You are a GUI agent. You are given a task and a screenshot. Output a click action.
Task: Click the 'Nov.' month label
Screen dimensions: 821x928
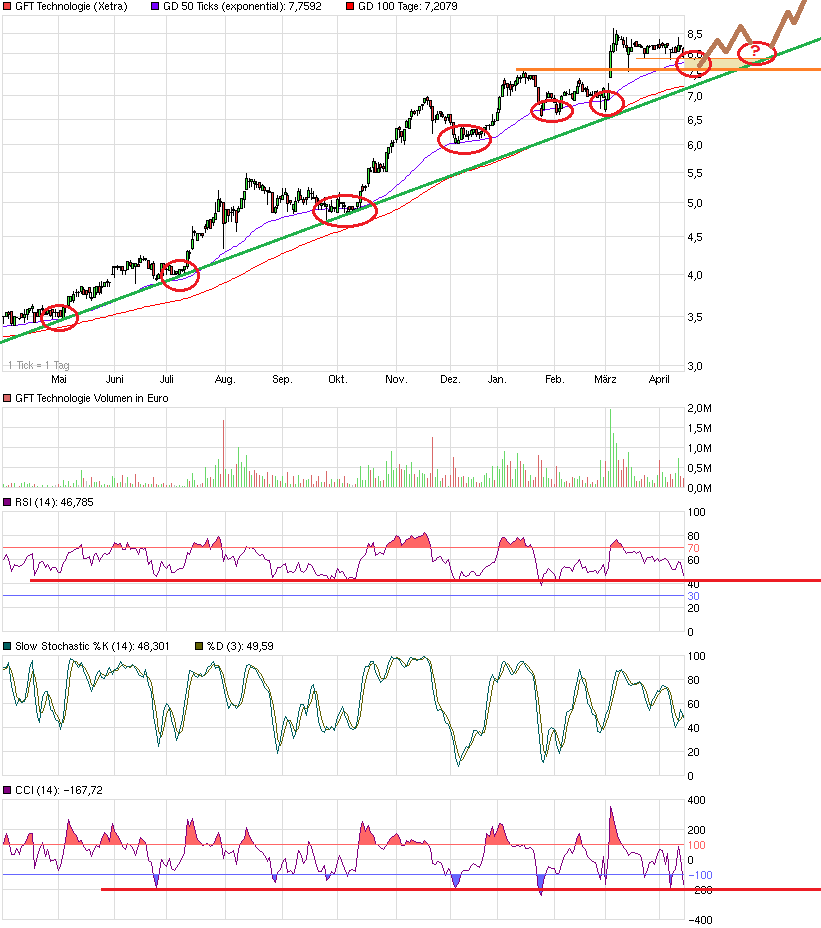point(396,379)
